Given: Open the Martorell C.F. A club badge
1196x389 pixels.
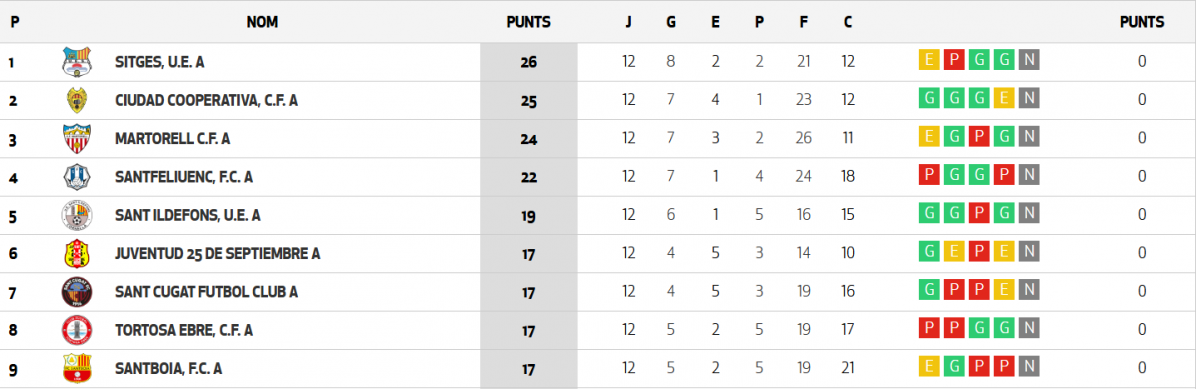Looking at the screenshot, I should (76, 139).
